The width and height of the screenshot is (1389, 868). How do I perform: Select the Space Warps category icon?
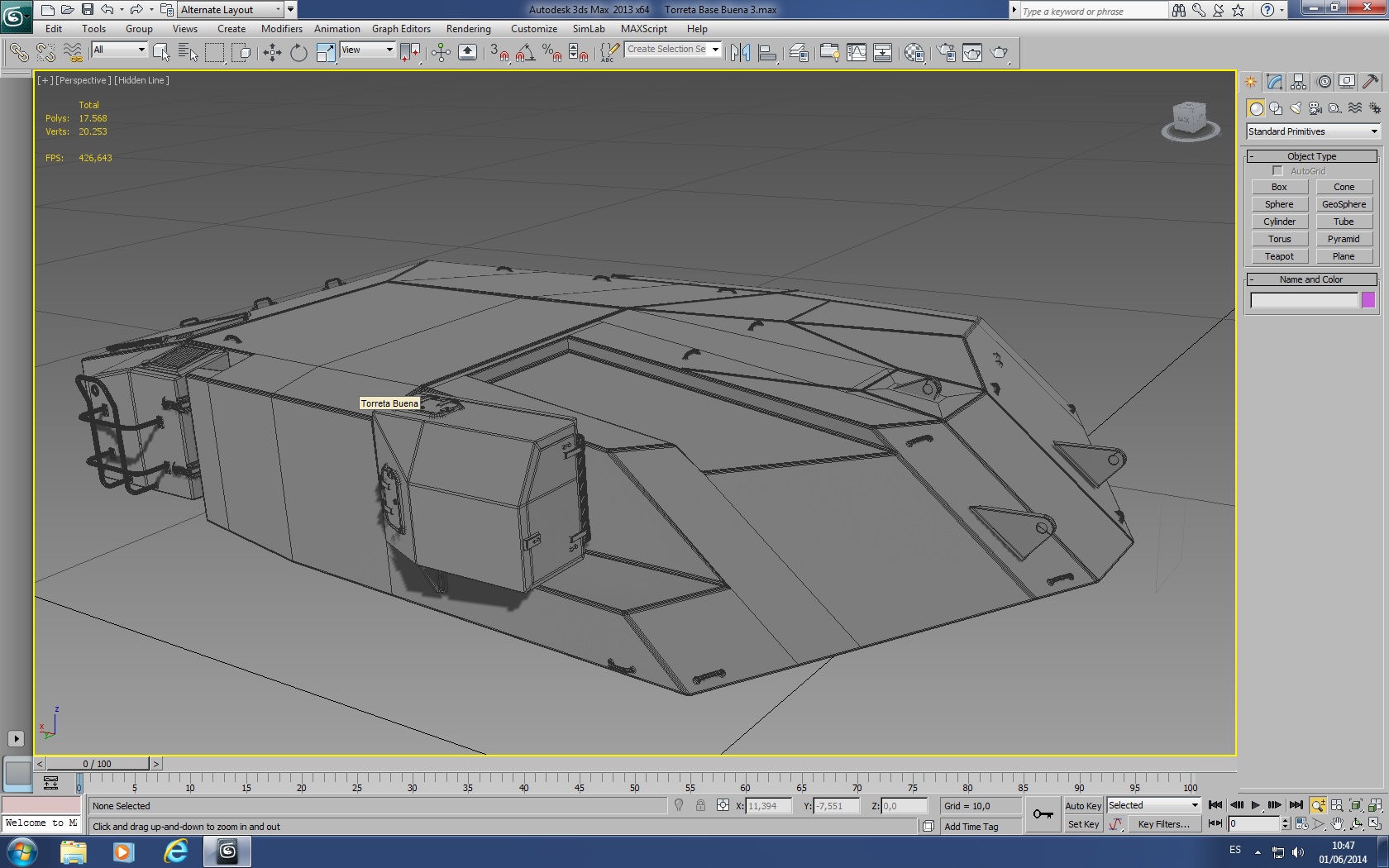(x=1355, y=108)
